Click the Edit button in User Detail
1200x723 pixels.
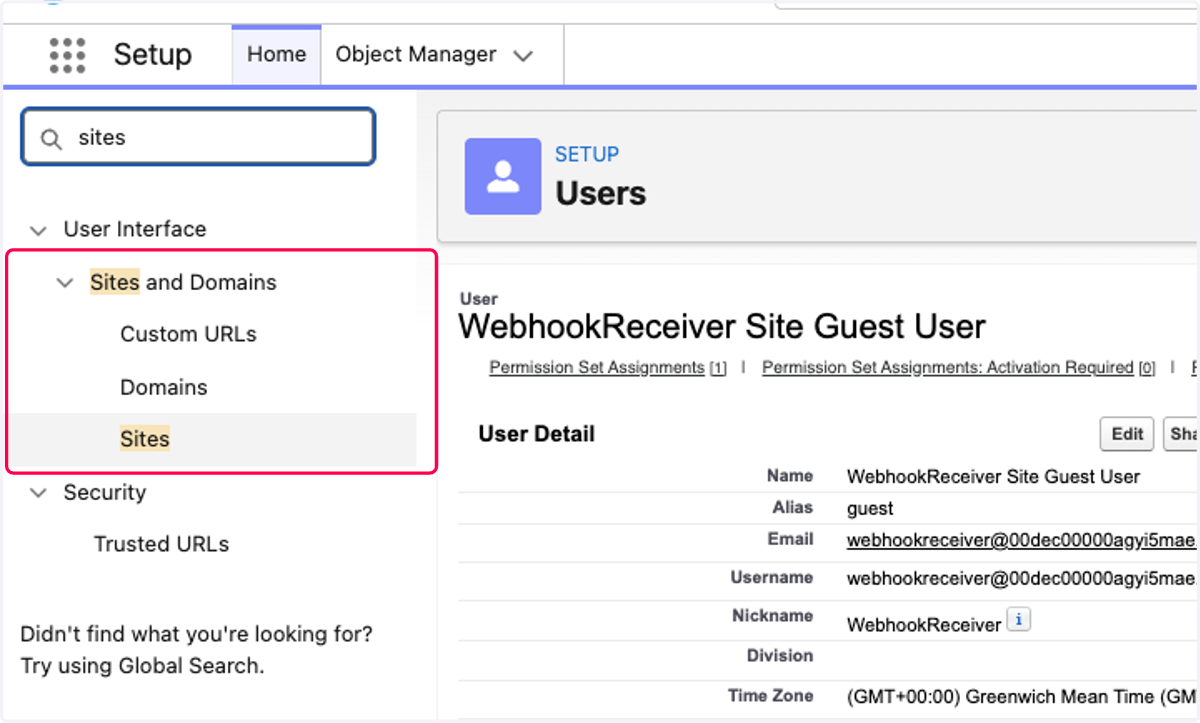1127,434
